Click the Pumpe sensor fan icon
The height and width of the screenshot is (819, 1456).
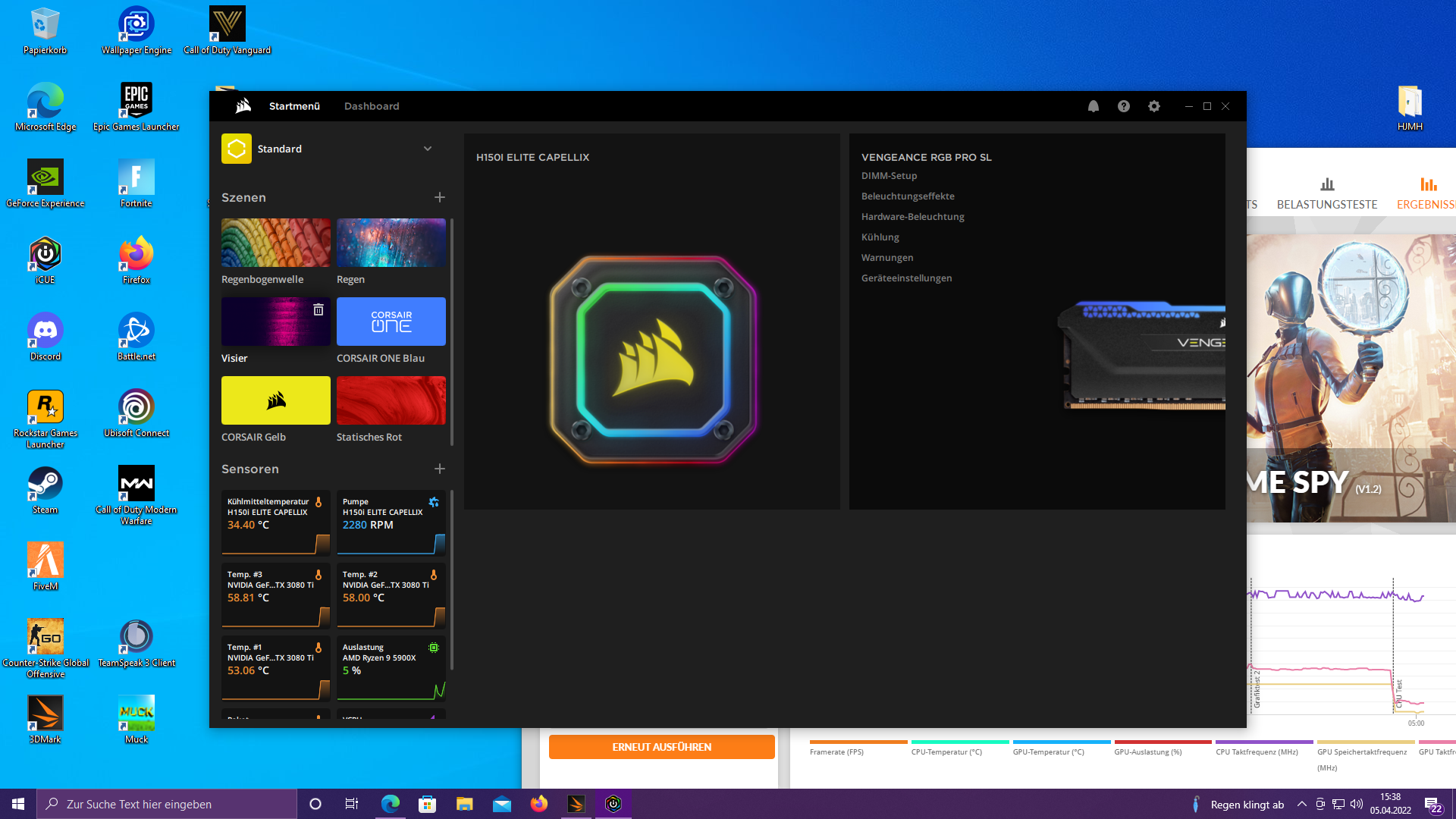coord(434,502)
